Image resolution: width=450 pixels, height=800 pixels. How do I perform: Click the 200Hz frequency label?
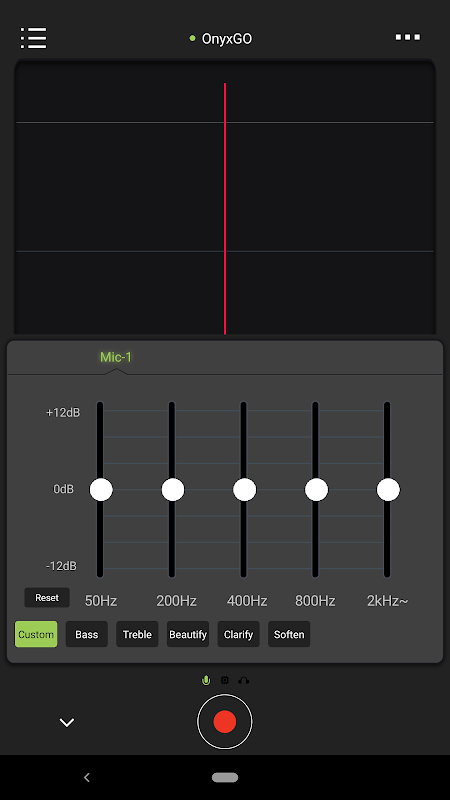point(177,601)
